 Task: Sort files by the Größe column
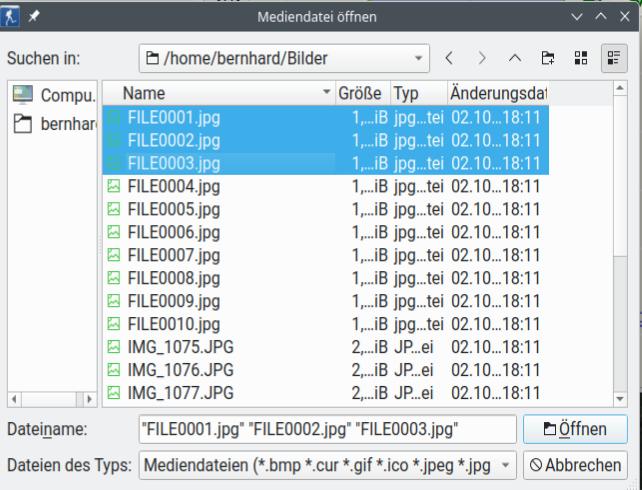(362, 93)
